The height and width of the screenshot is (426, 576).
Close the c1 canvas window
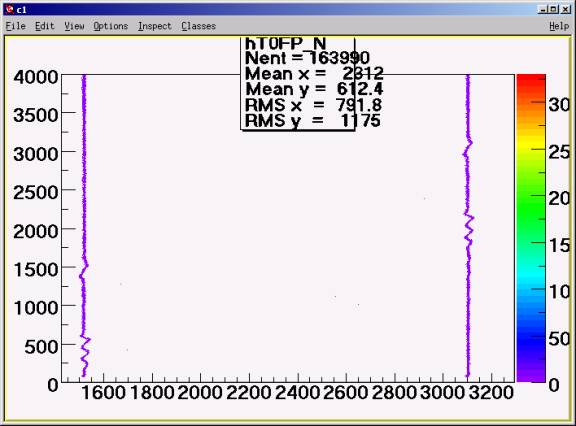[565, 10]
